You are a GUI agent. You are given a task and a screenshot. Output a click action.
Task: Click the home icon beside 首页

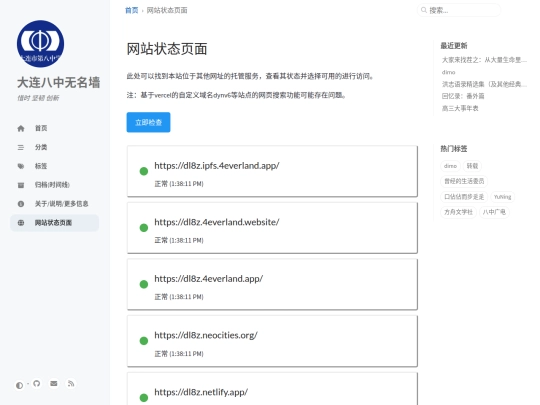pos(21,128)
